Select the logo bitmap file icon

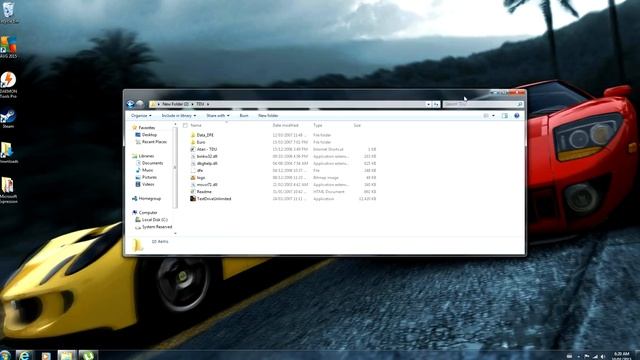coord(193,178)
